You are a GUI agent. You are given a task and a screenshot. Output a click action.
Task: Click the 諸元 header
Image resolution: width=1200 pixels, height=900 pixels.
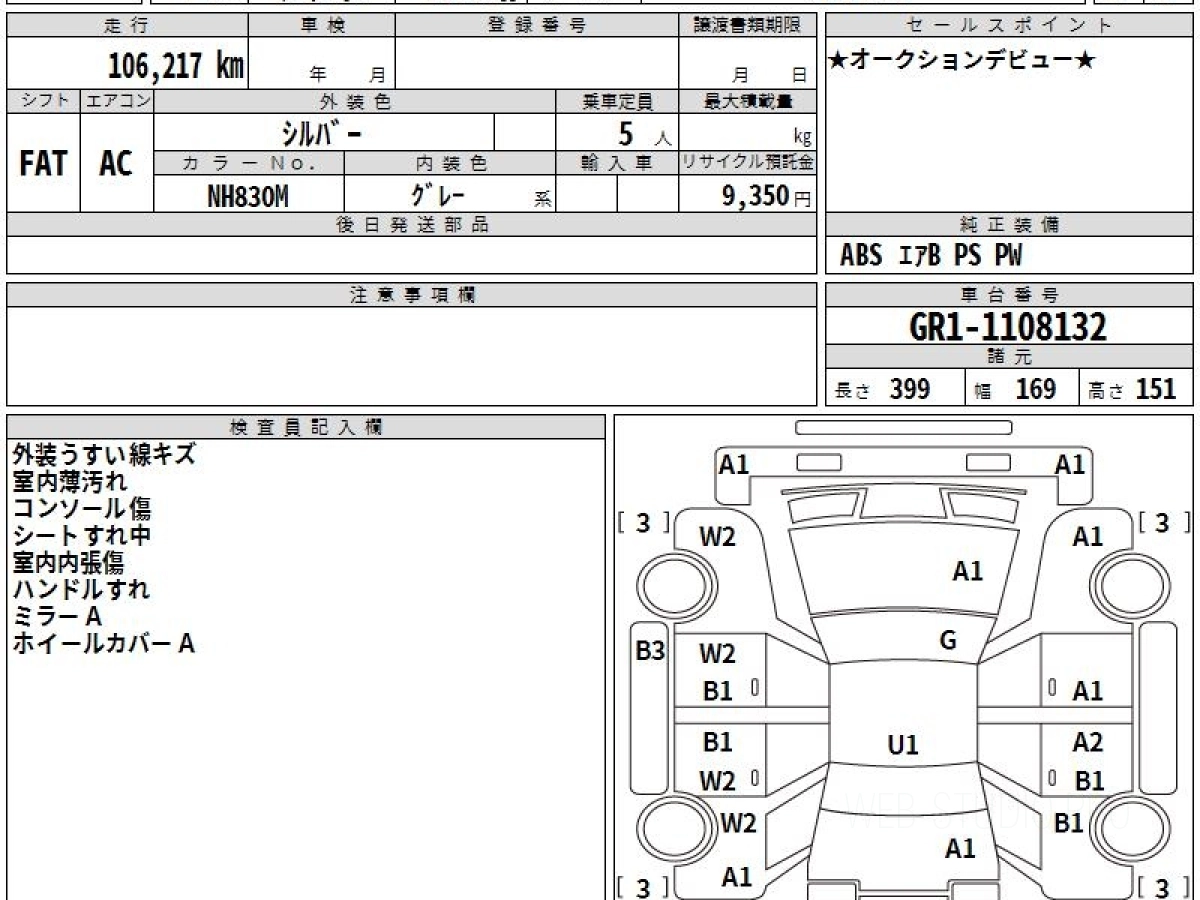point(1010,357)
